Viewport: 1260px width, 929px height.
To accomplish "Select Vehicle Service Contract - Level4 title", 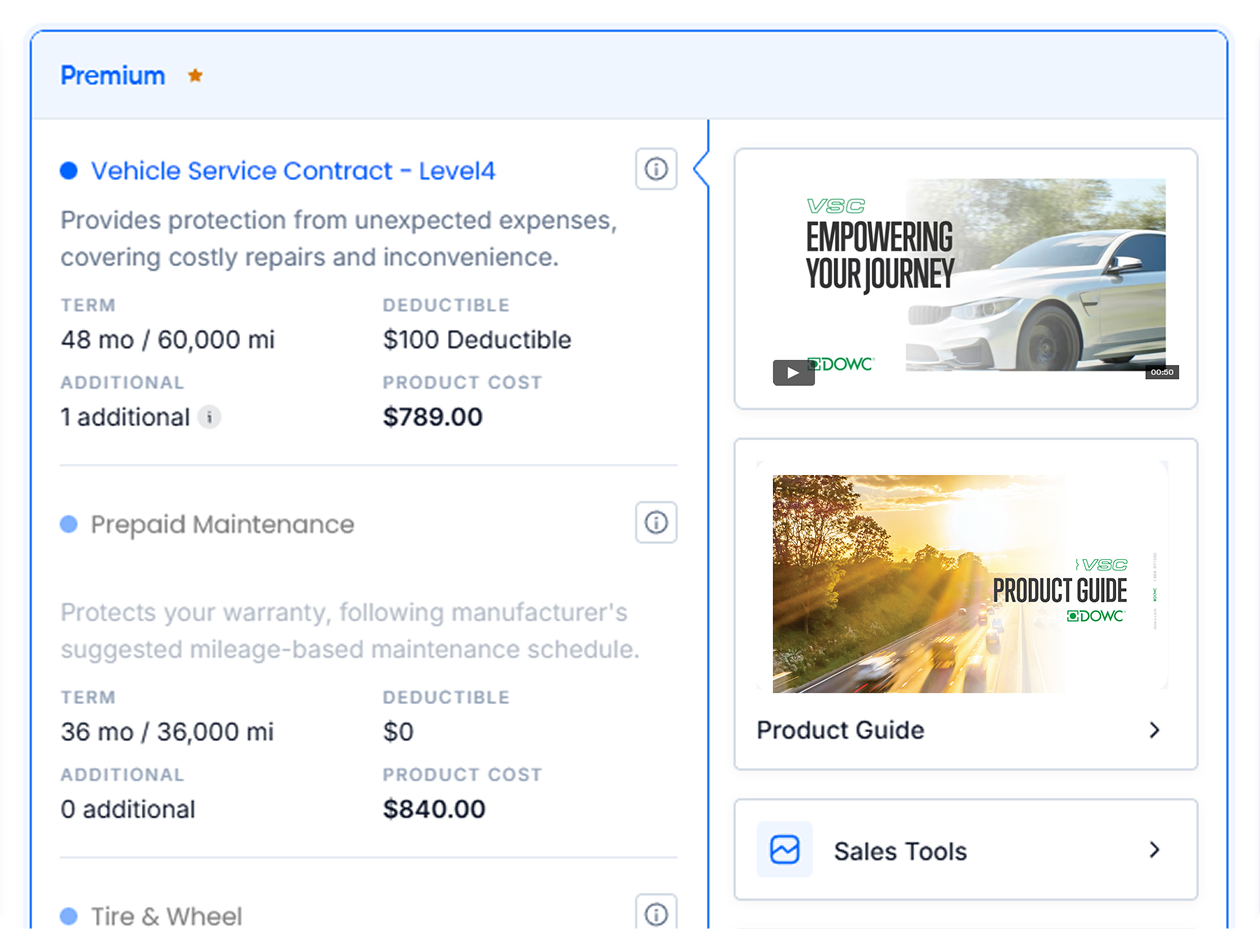I will click(293, 171).
